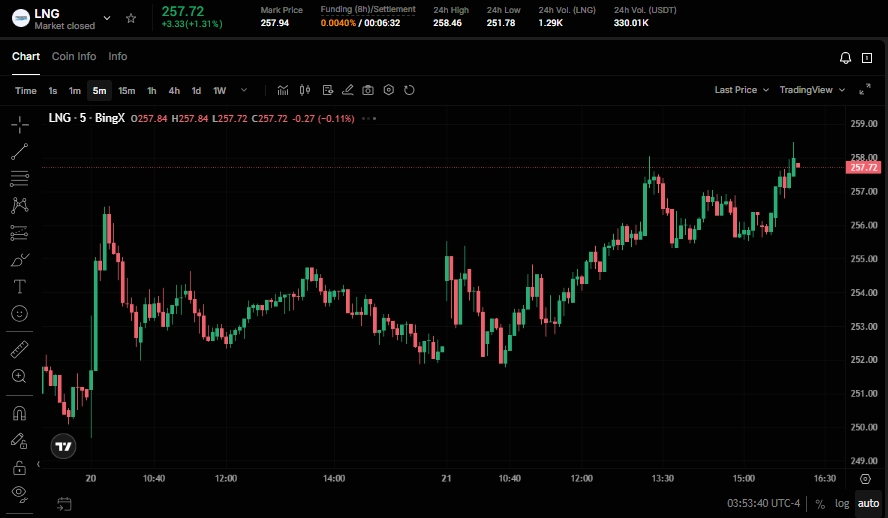Open the Last Price dropdown
The width and height of the screenshot is (888, 518).
click(741, 90)
